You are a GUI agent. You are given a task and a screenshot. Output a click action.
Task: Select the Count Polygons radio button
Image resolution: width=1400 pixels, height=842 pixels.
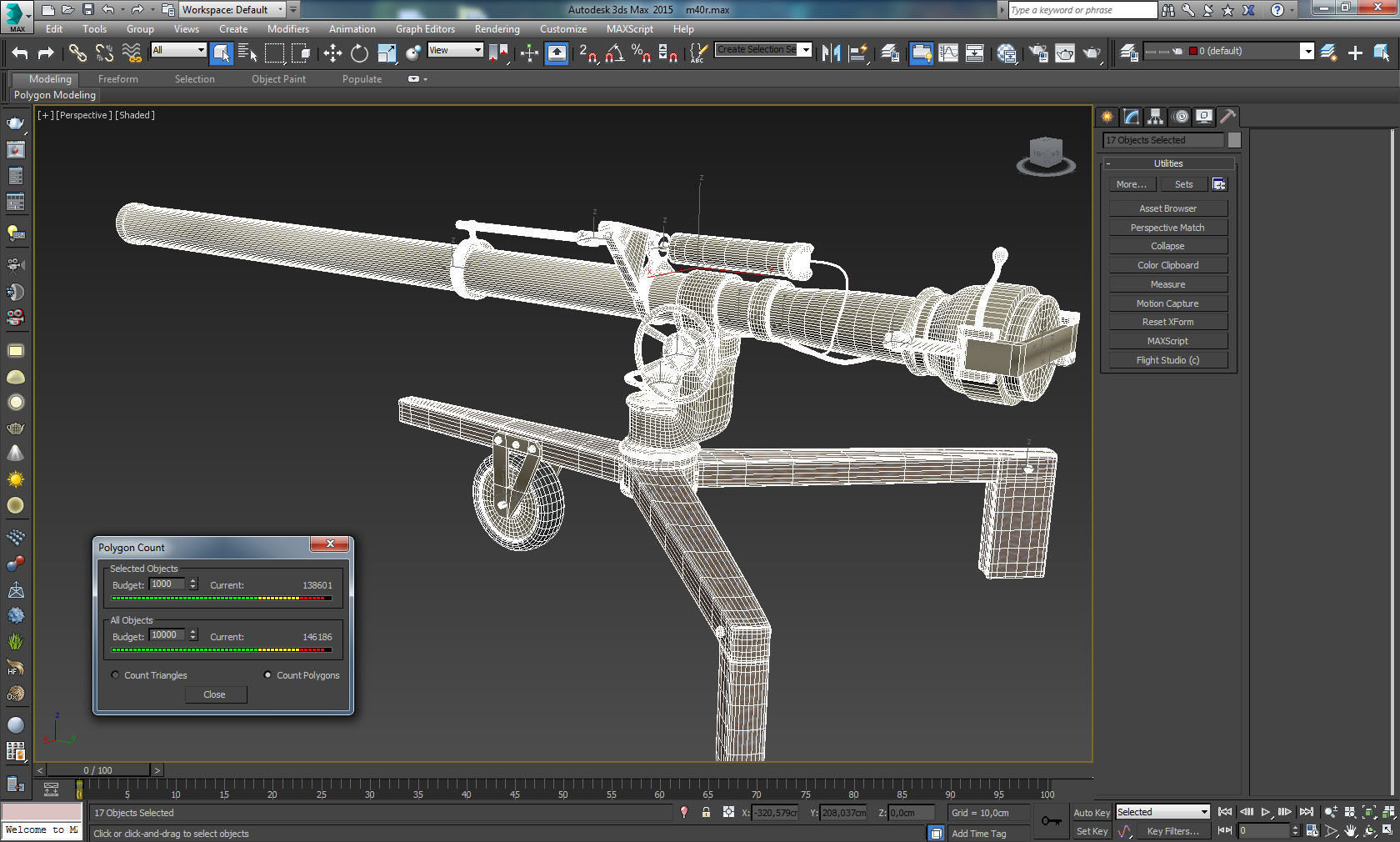[x=267, y=675]
